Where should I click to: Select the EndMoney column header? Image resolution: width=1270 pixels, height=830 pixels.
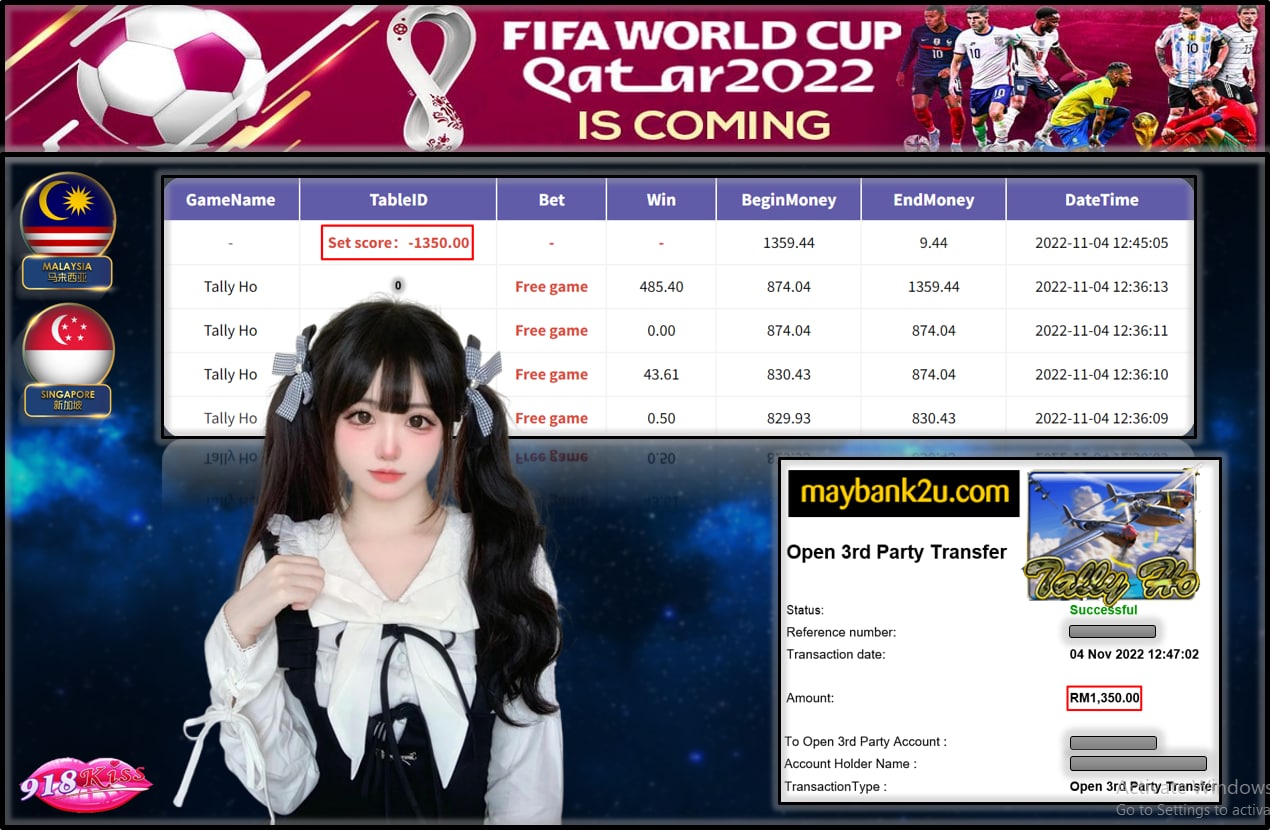pyautogui.click(x=934, y=200)
